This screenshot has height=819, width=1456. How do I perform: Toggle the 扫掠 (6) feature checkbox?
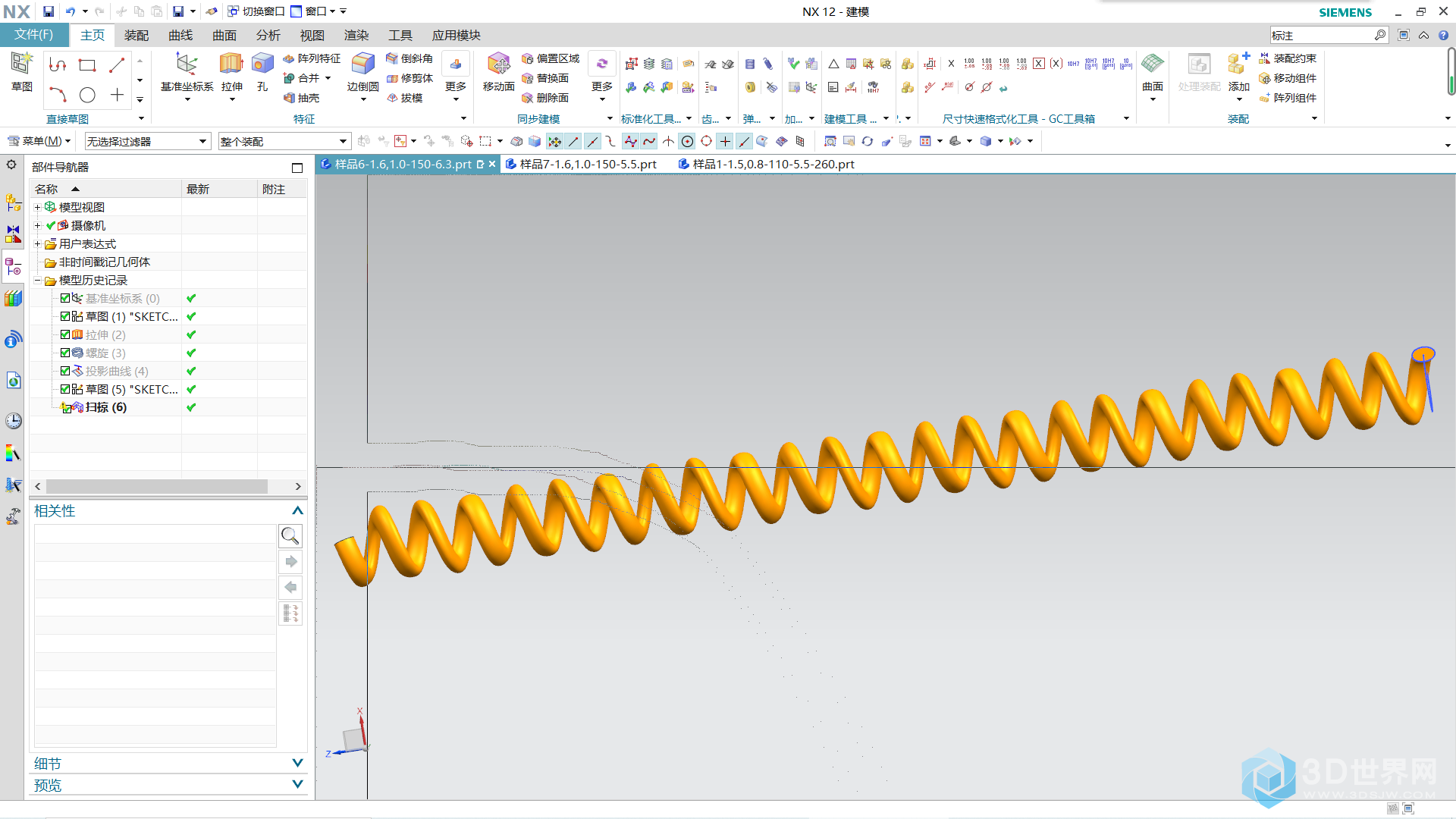(x=66, y=408)
